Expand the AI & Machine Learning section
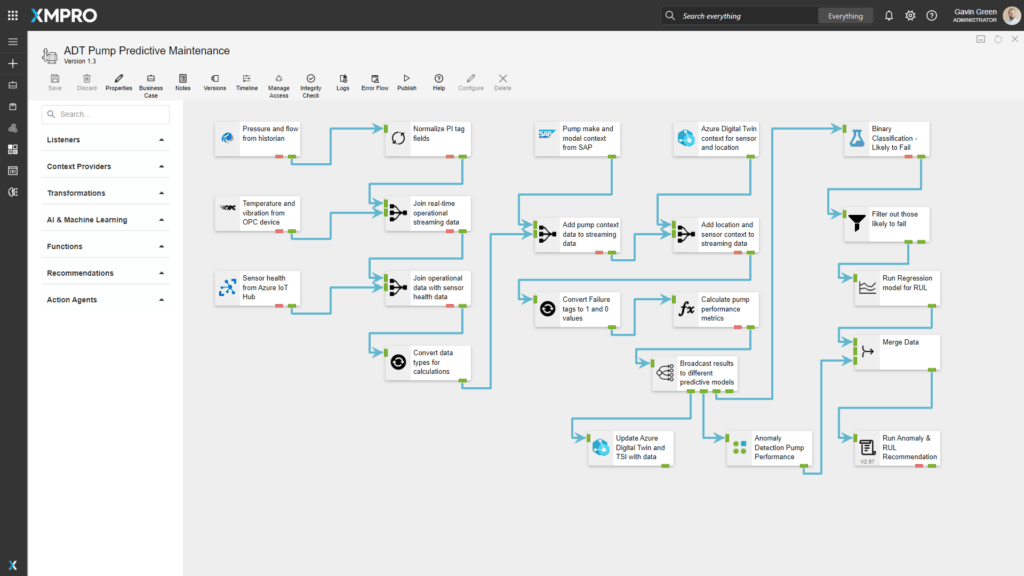The image size is (1024, 576). pyautogui.click(x=105, y=220)
